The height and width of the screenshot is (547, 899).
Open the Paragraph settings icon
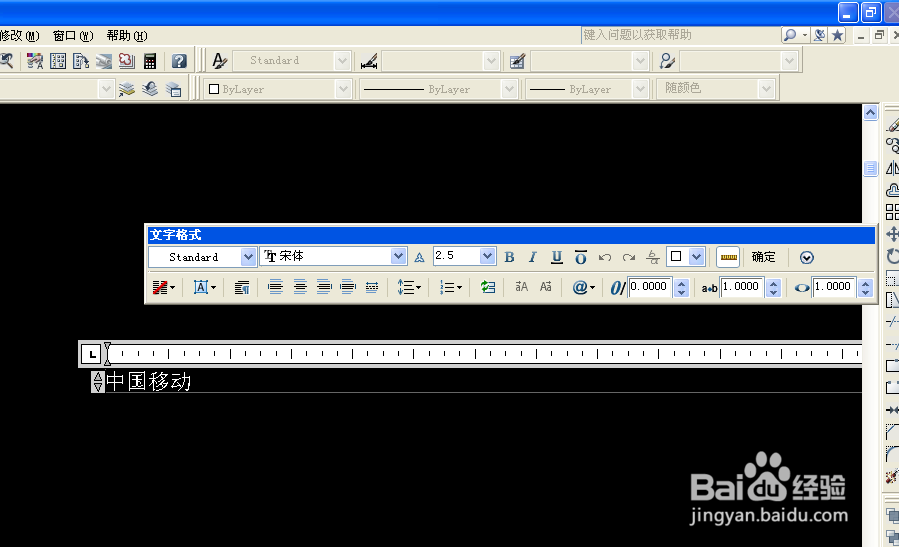click(242, 287)
